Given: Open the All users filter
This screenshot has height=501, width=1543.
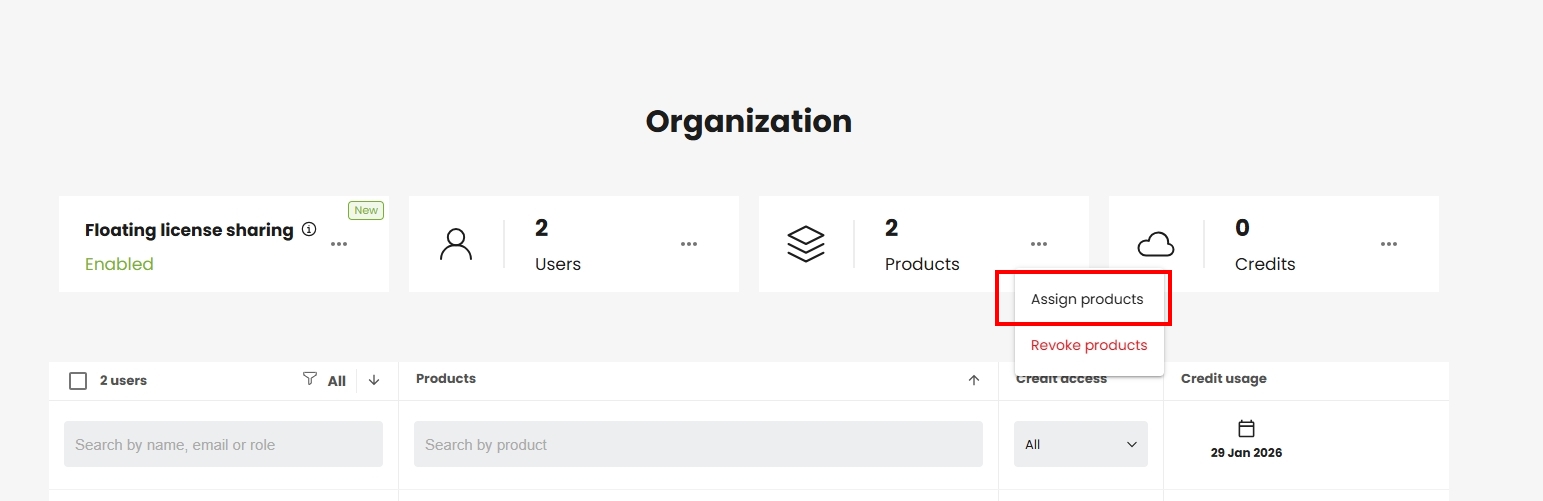Looking at the screenshot, I should pyautogui.click(x=336, y=381).
